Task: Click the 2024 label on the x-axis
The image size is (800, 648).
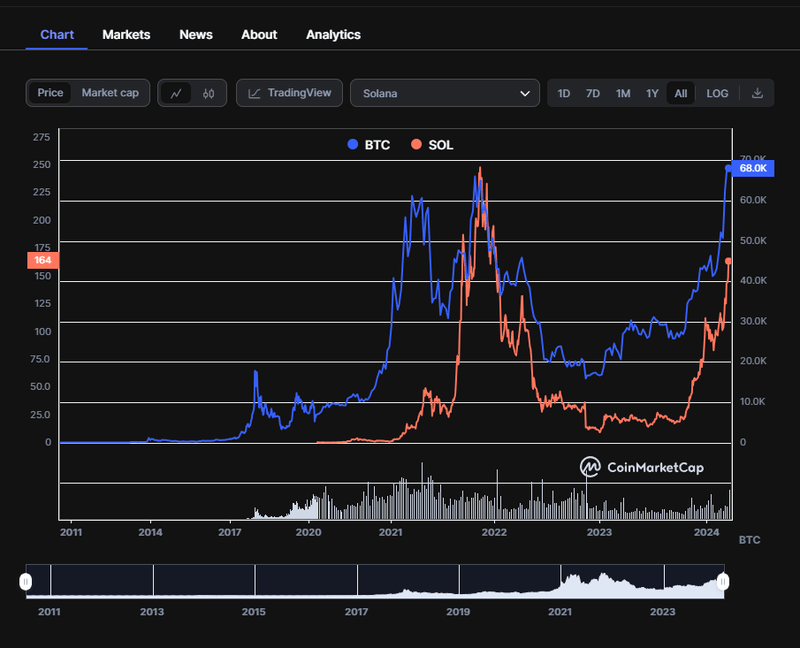Action: [706, 532]
